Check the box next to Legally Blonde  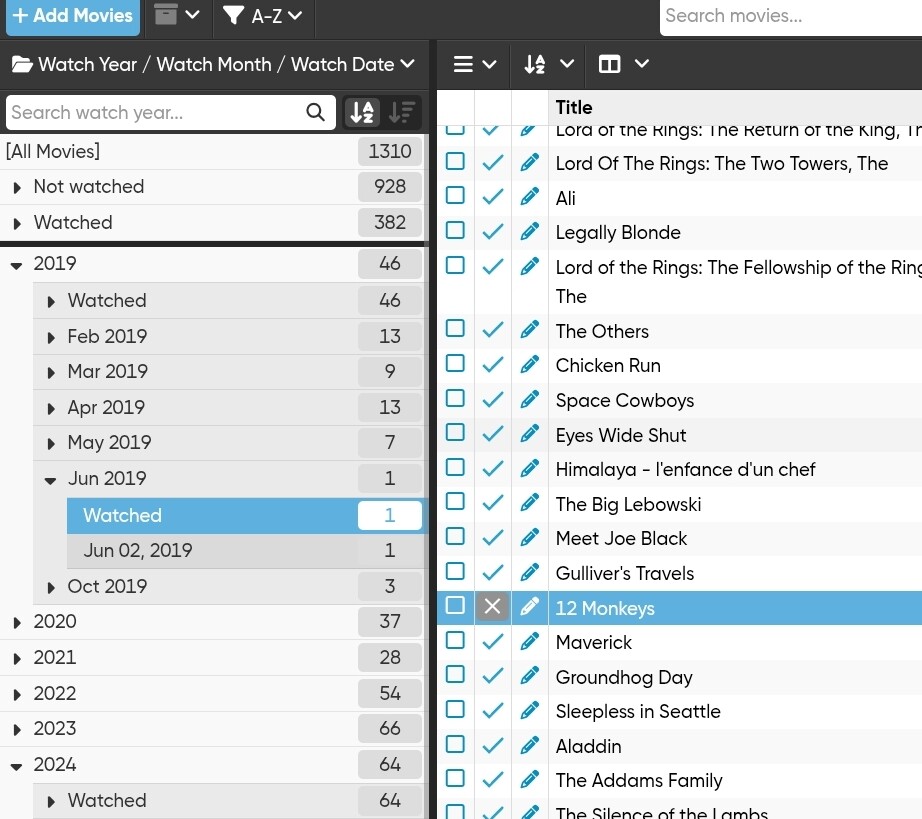tap(455, 231)
